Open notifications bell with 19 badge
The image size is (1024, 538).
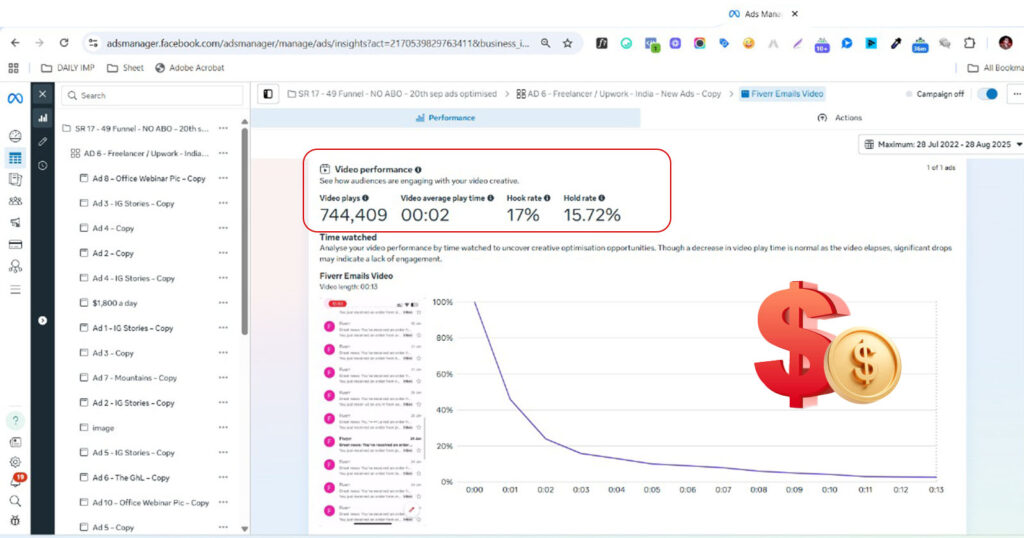click(x=16, y=481)
